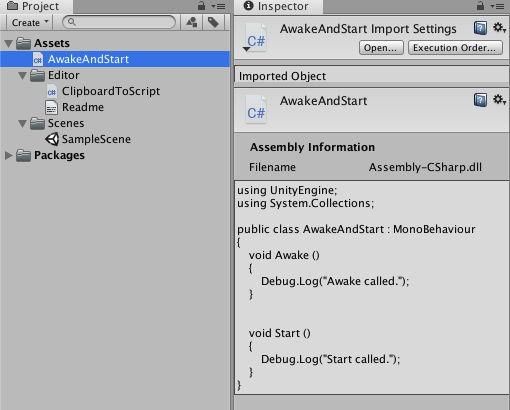Viewport: 510px width, 410px height.
Task: Open the Create dropdown menu
Action: click(30, 22)
